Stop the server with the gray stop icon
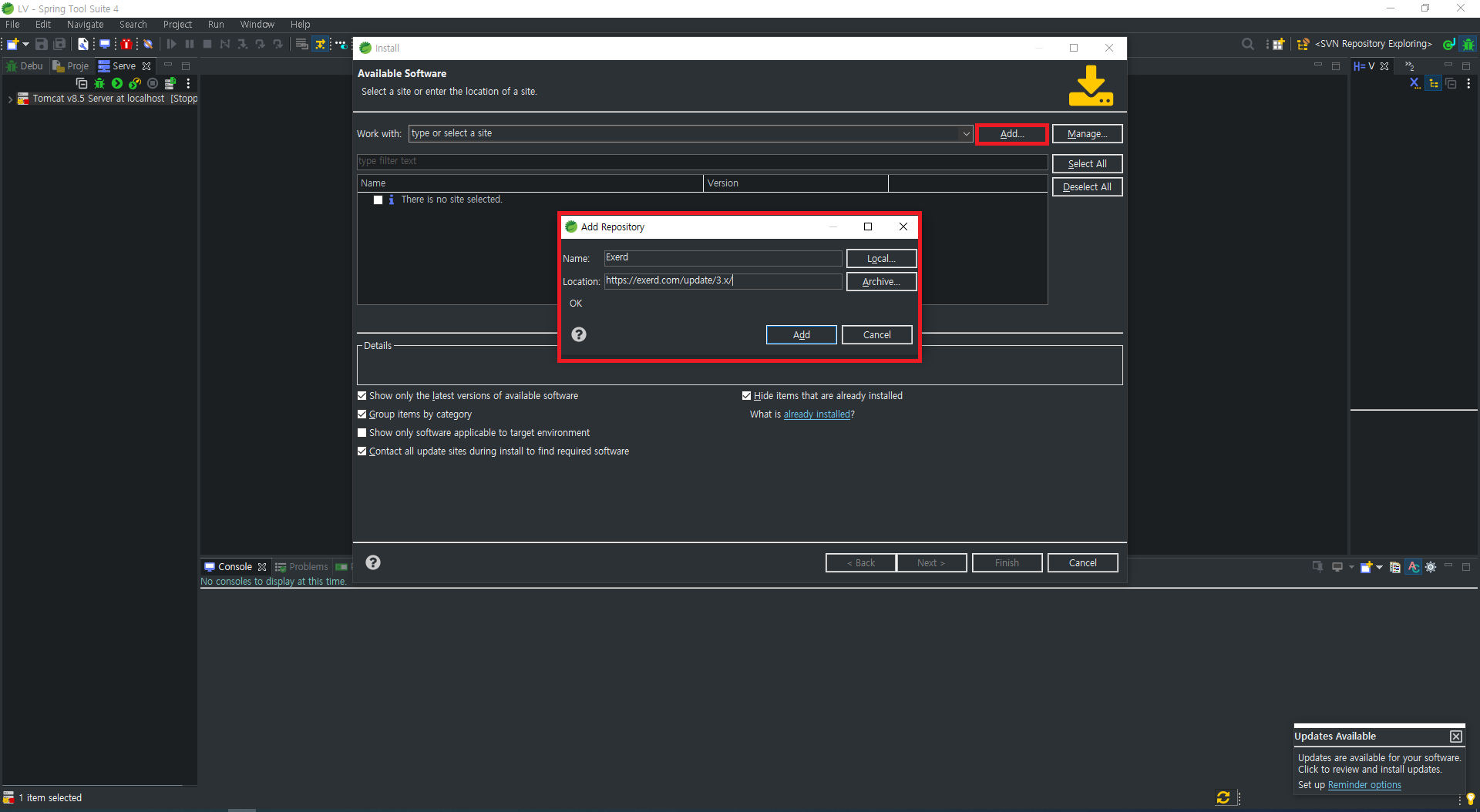This screenshot has height=812, width=1480. pos(153,83)
